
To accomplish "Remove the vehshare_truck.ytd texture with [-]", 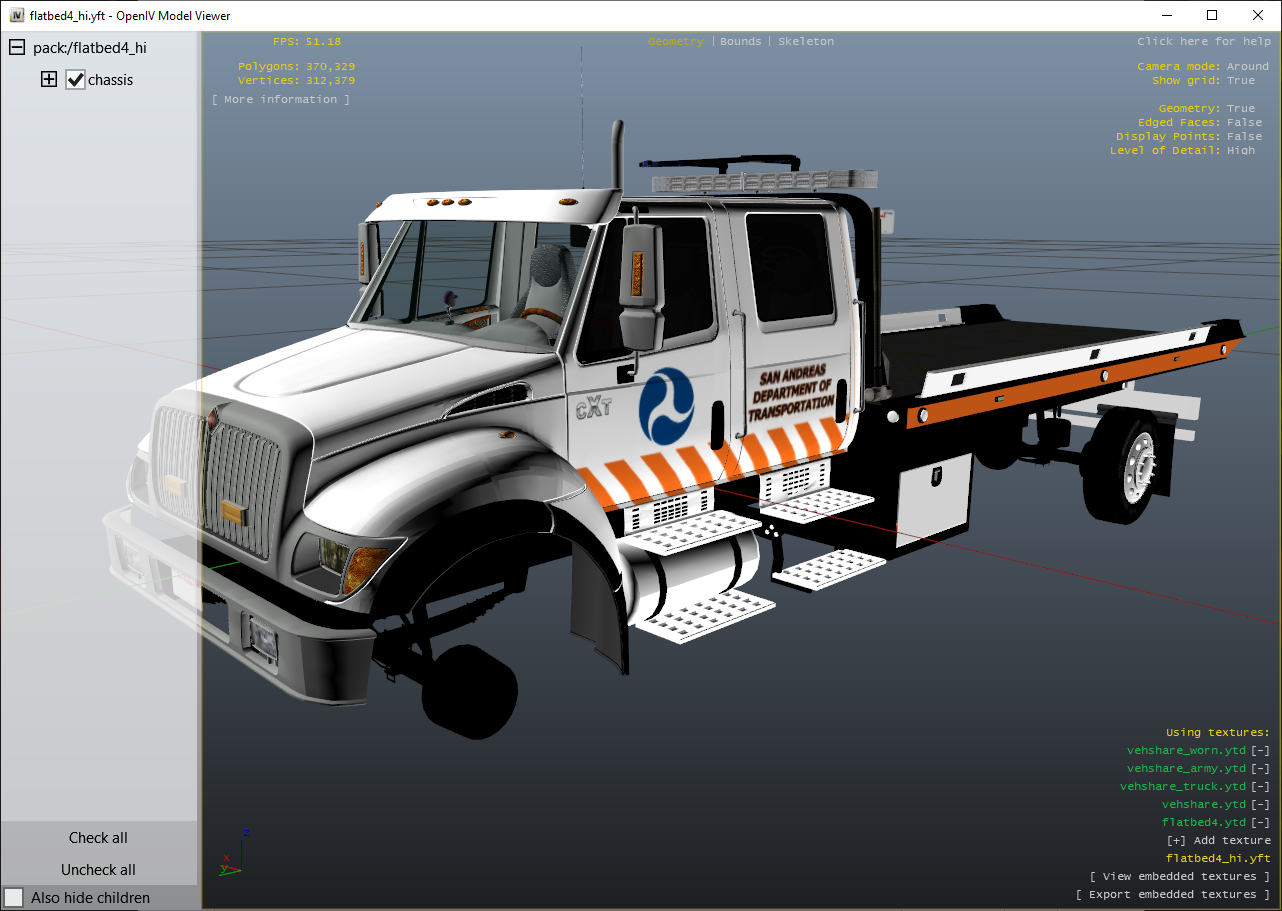I will coord(1260,787).
